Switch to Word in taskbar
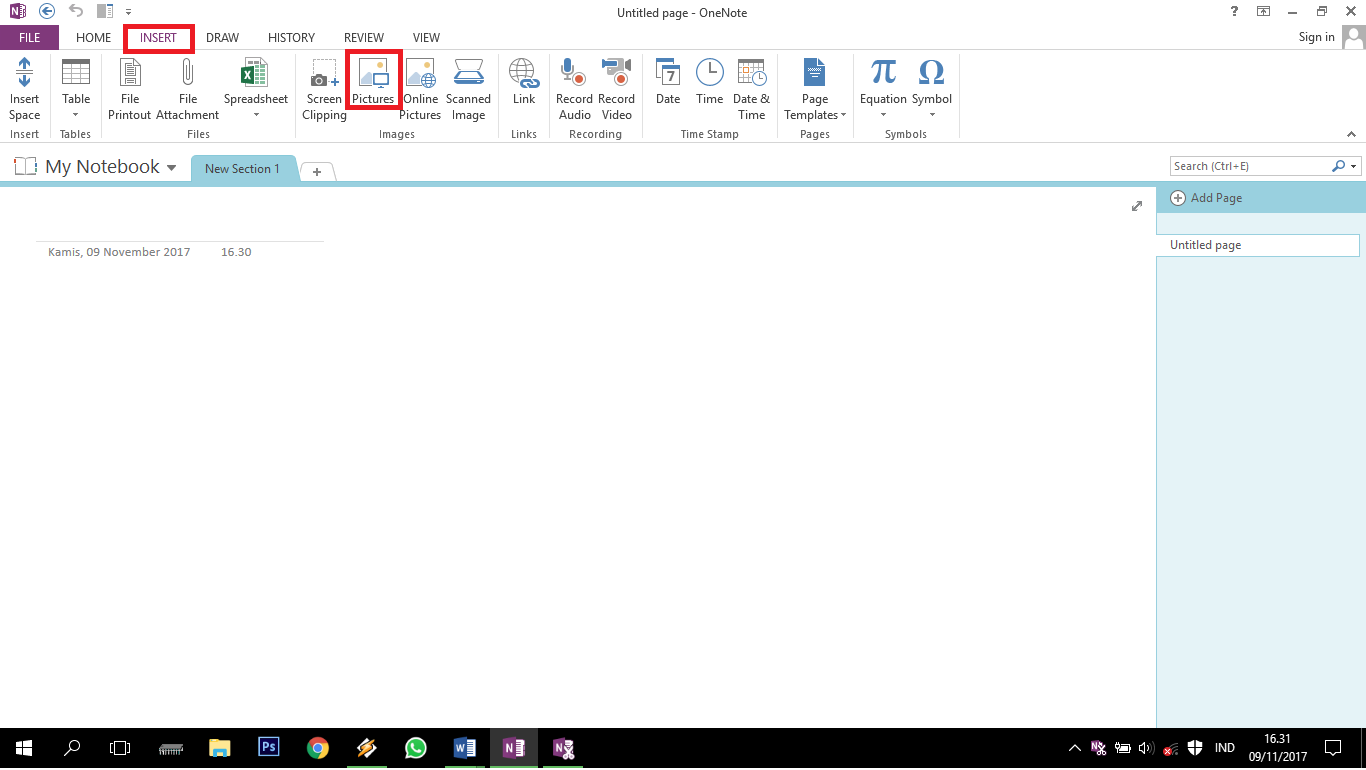 [x=465, y=748]
